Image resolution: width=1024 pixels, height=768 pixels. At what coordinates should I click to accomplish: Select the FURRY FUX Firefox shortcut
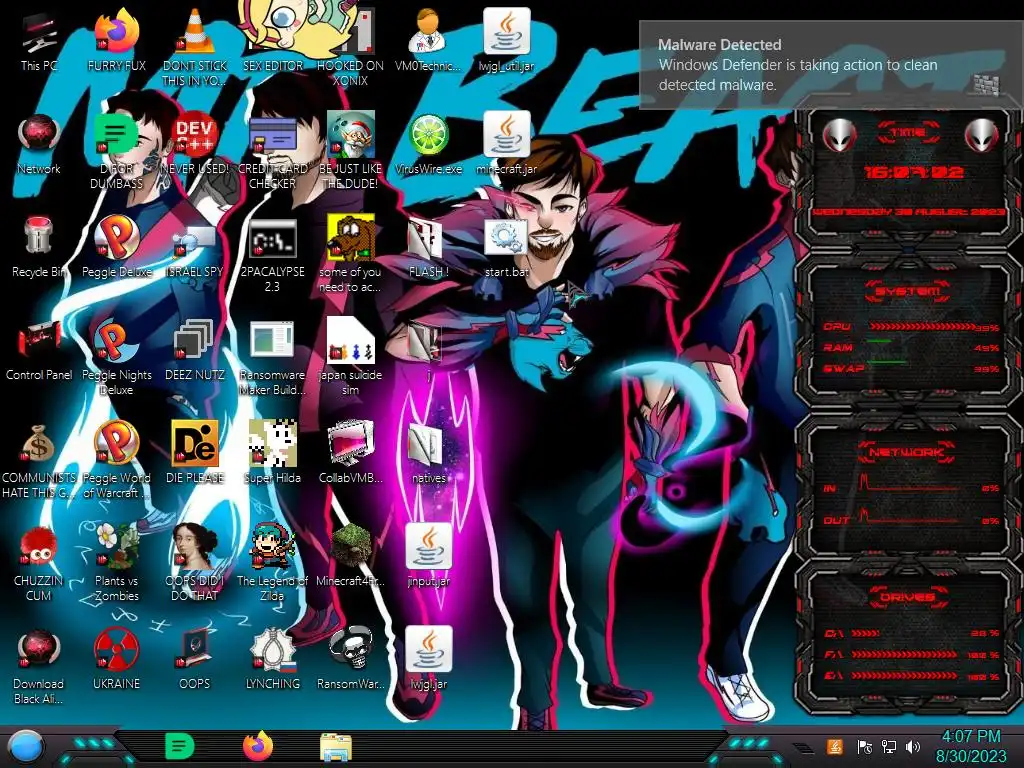click(x=116, y=41)
